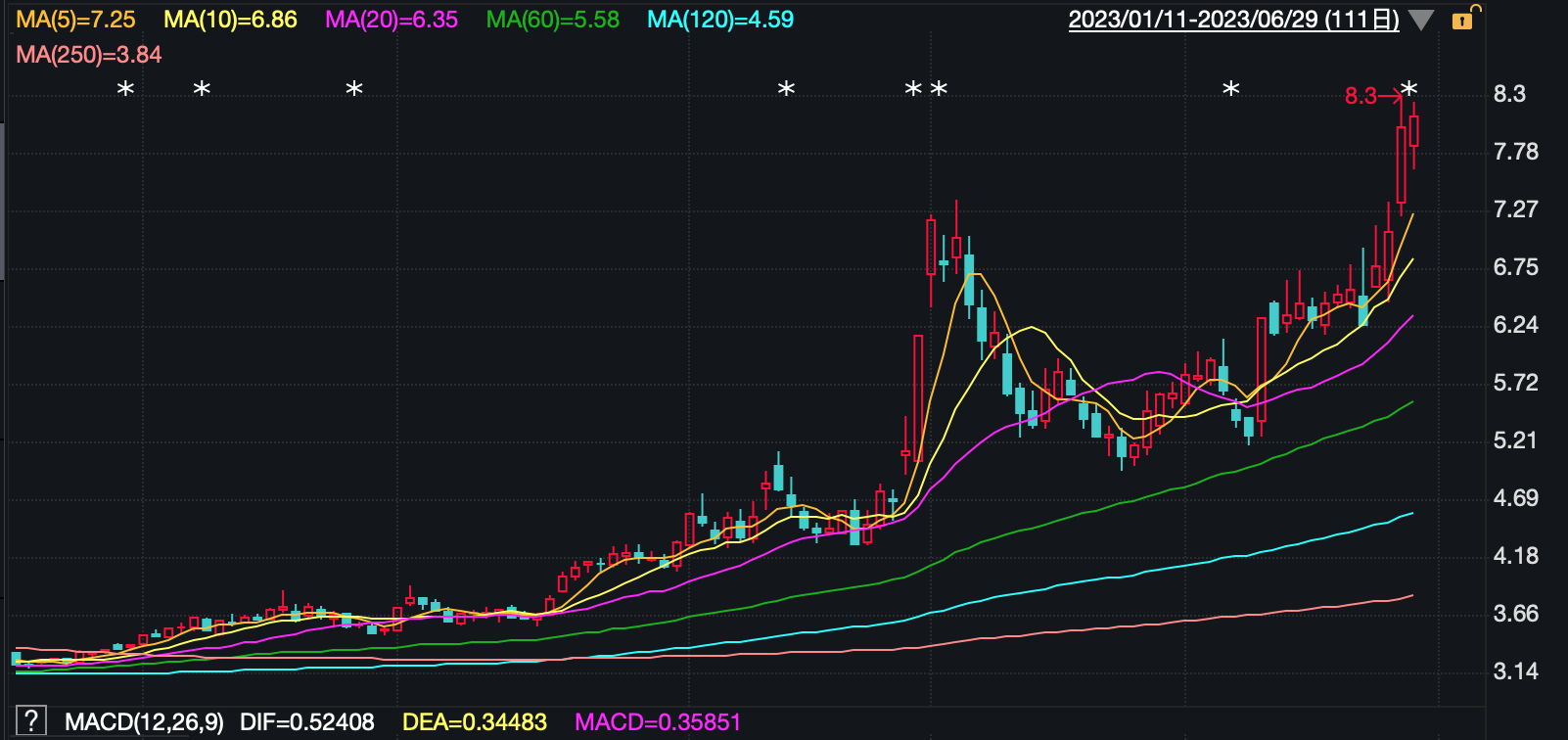This screenshot has height=740, width=1568.
Task: Open the 2023/01/11-2023/06/29 date range selector
Action: coord(1233,20)
